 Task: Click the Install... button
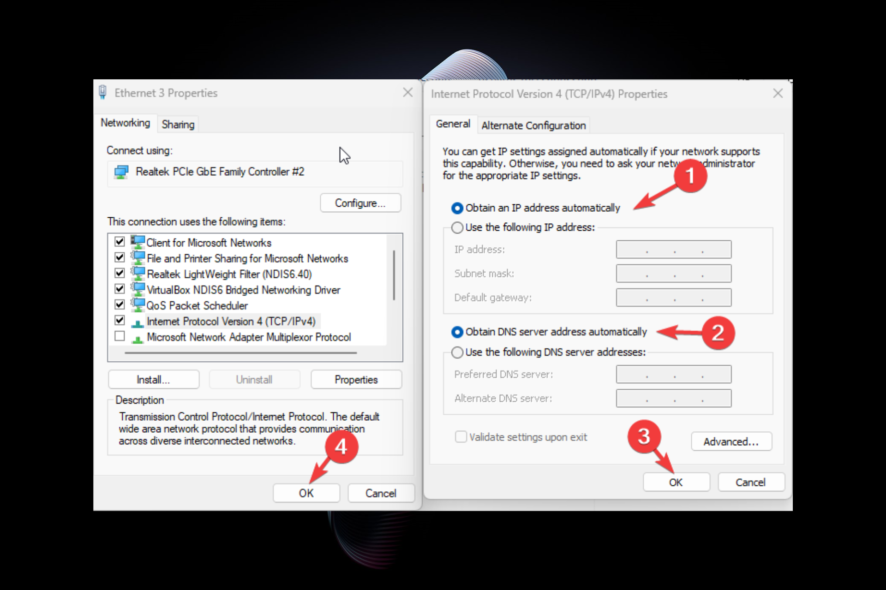click(153, 380)
